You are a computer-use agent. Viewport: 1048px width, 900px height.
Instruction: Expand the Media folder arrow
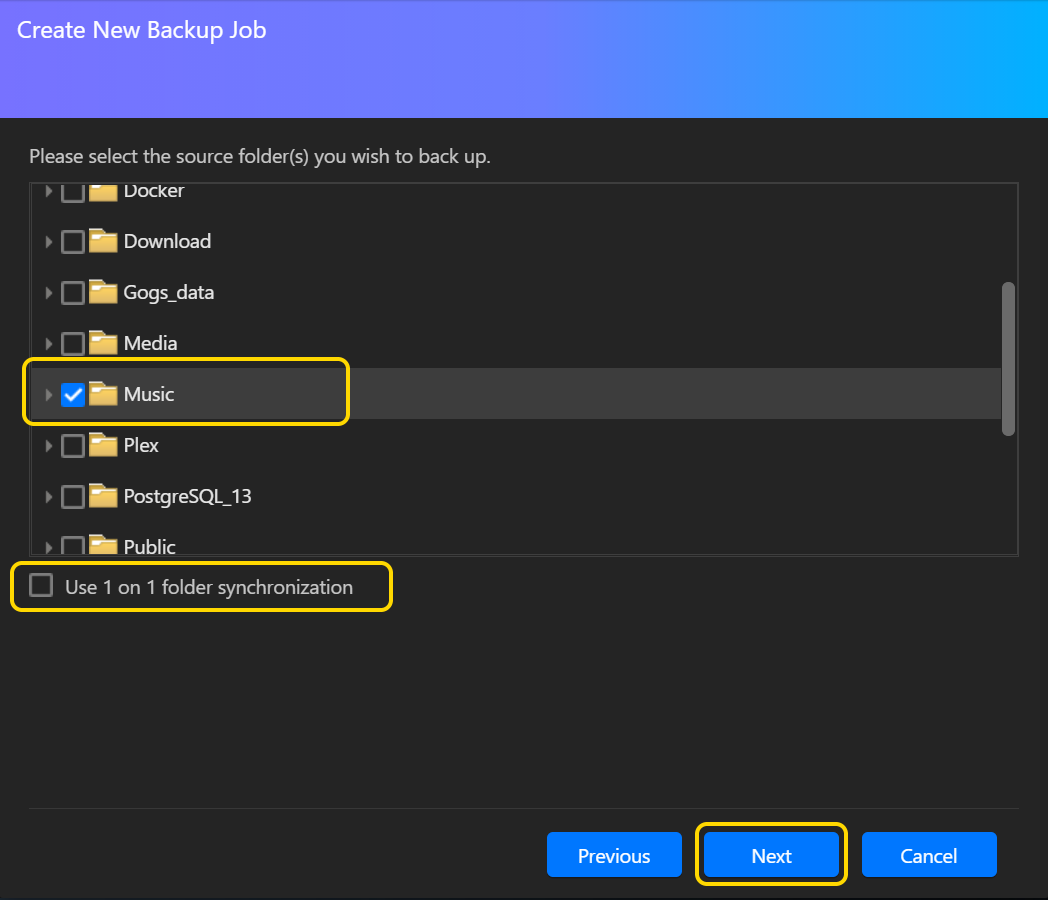pos(48,344)
